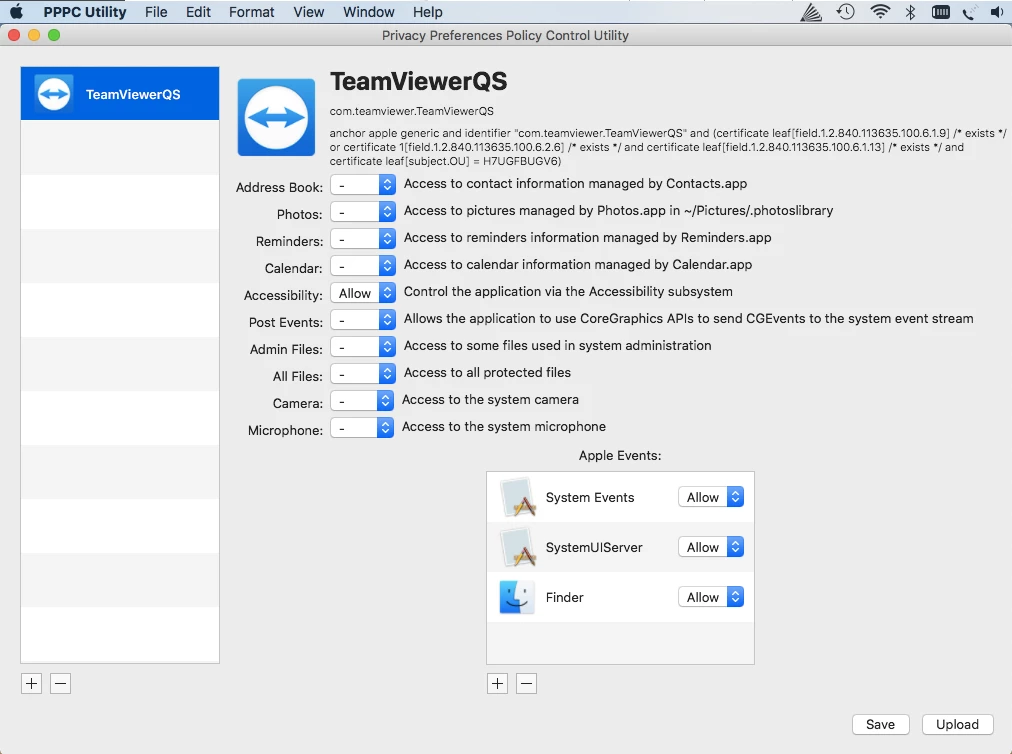
Task: Click the 'Access to the system microphone' description
Action: coord(504,427)
